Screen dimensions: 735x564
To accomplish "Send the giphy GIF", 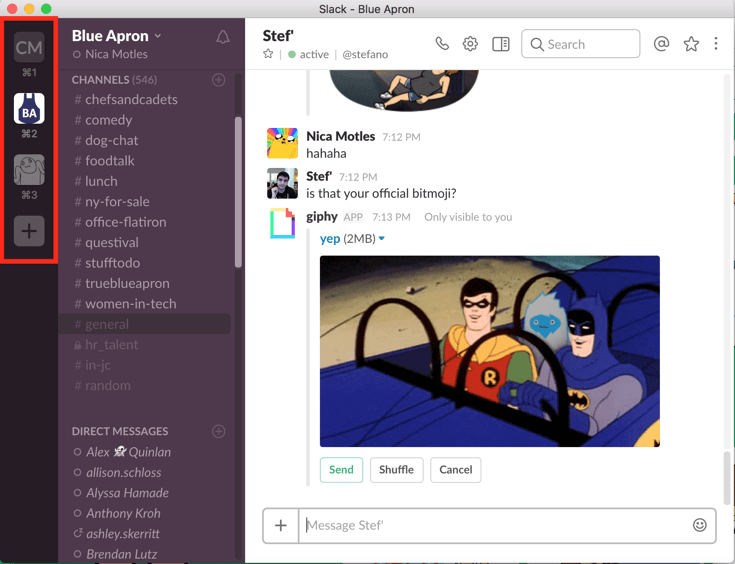I will 341,470.
